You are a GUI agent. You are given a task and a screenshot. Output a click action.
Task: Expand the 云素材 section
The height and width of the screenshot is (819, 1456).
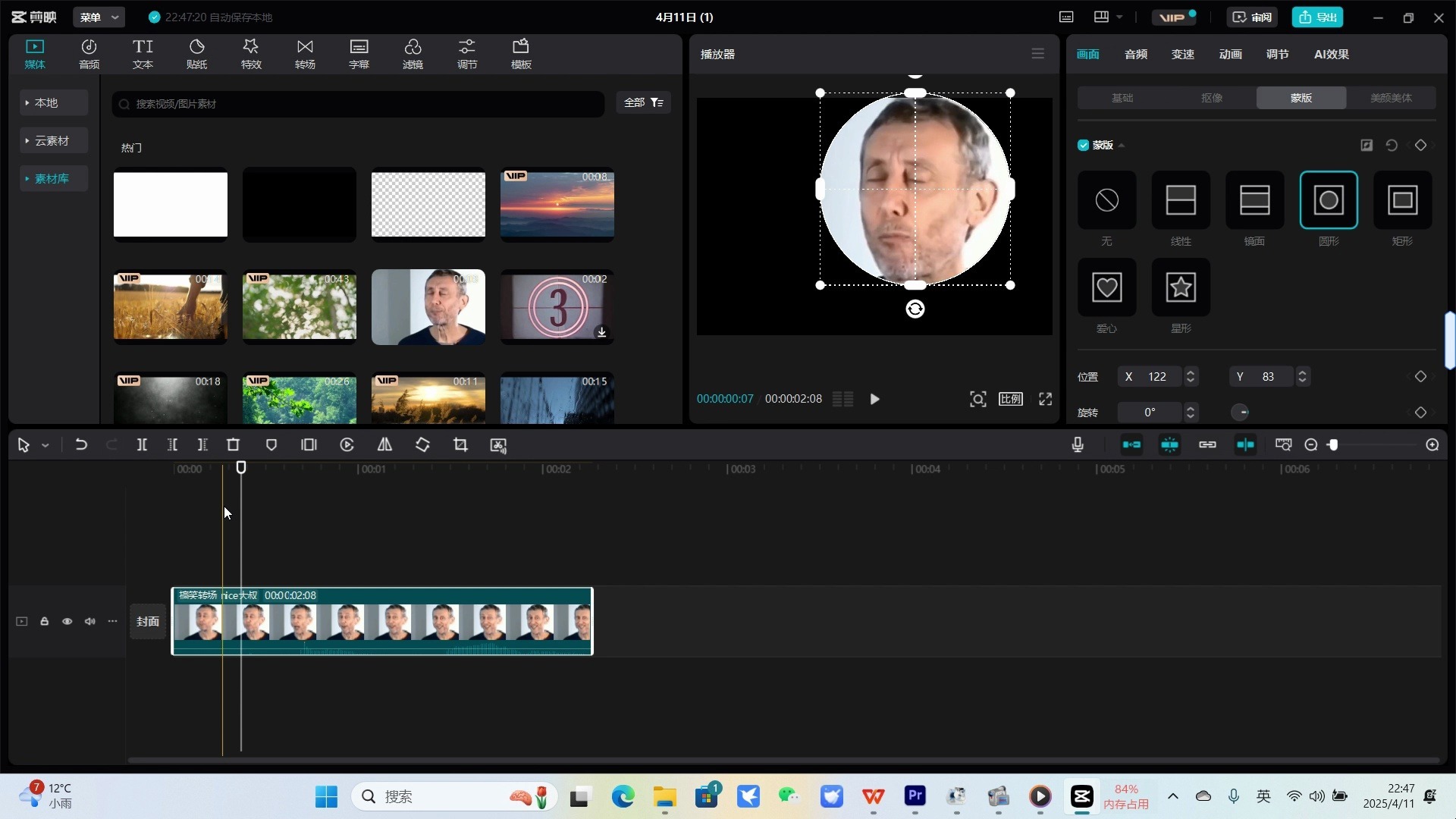[x=52, y=141]
